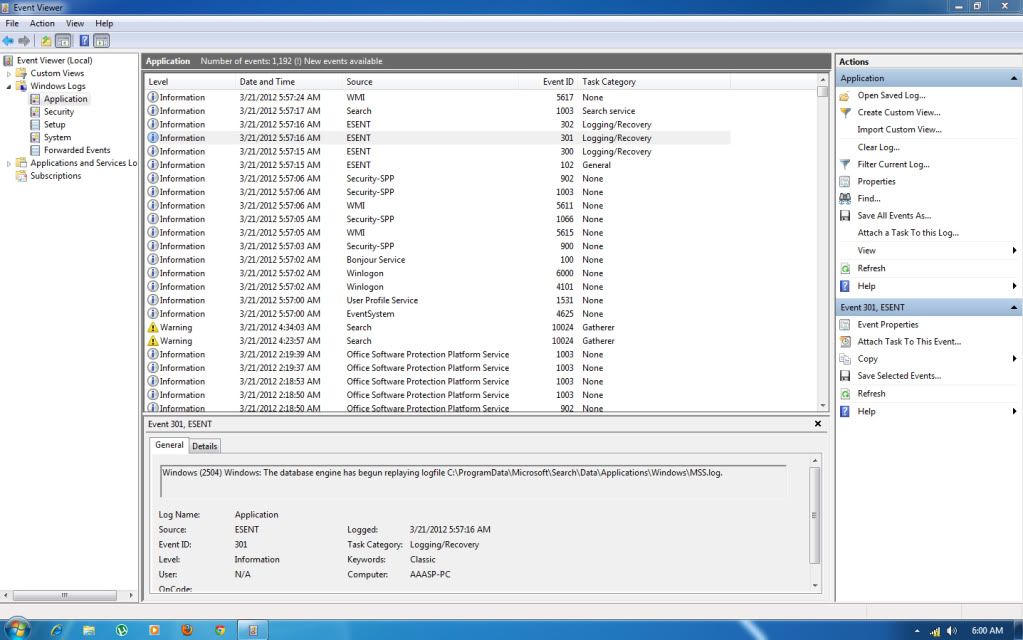Collapse the Application actions section
This screenshot has width=1023, height=640.
[x=1014, y=78]
